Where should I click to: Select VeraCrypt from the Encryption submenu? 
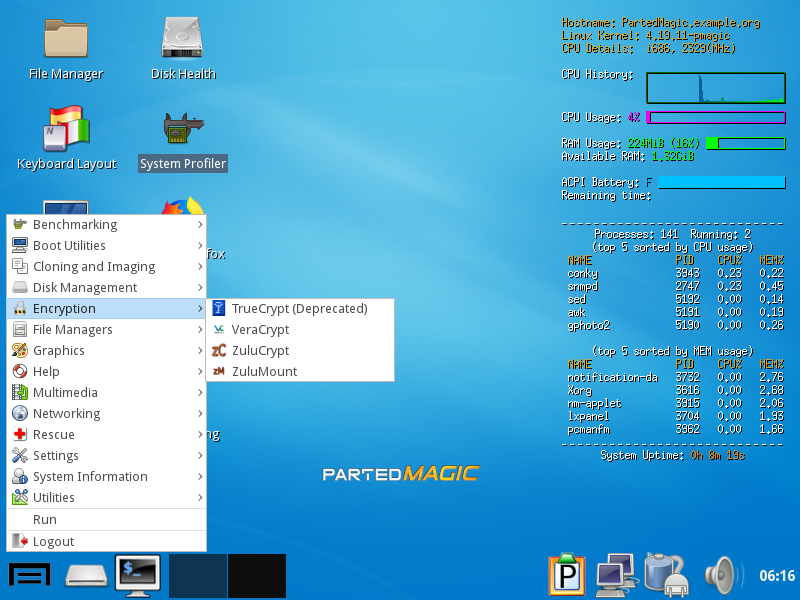click(260, 330)
